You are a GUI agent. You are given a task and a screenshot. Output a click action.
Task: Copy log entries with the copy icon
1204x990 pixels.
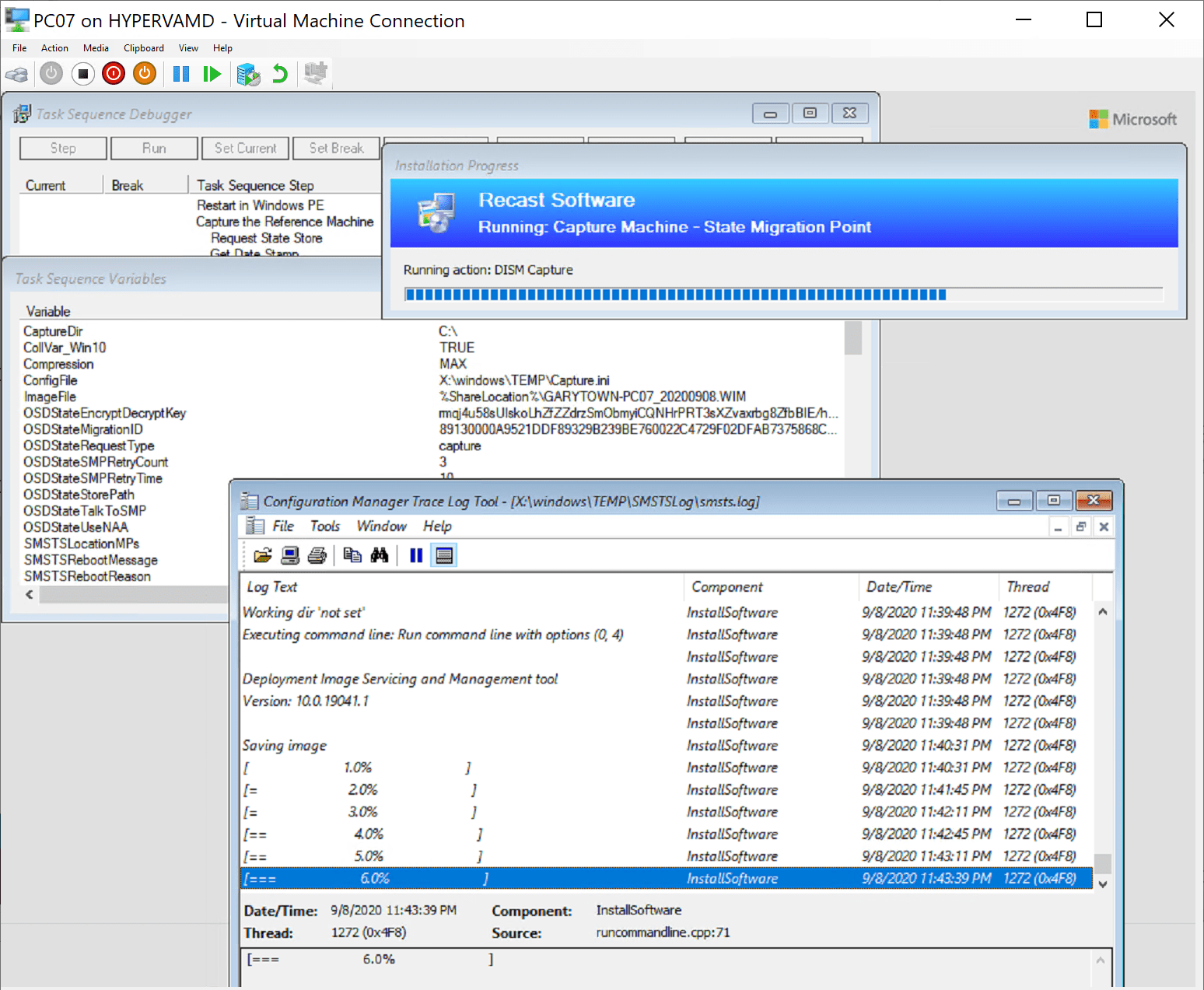[352, 554]
